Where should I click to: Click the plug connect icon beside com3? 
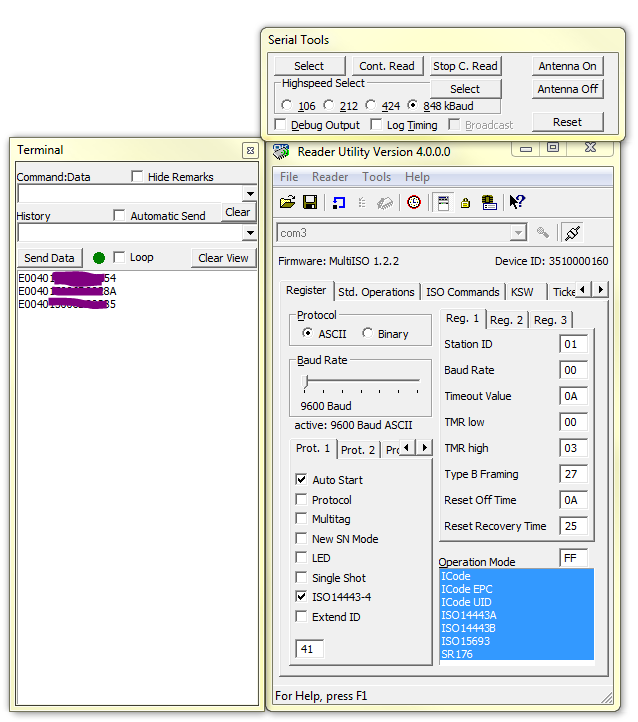(573, 232)
